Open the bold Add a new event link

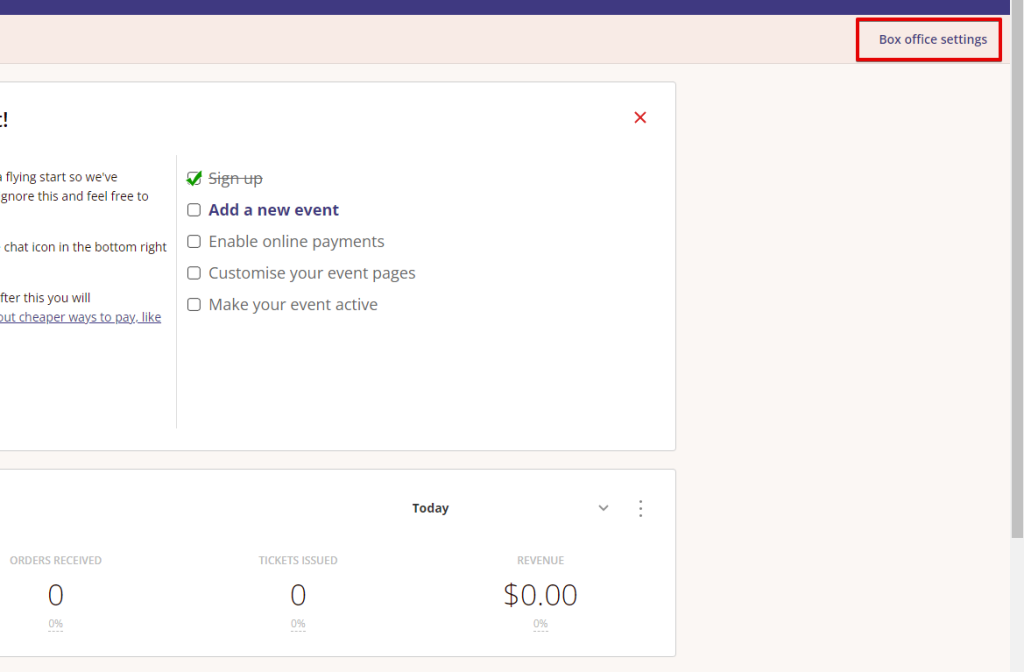pyautogui.click(x=273, y=210)
